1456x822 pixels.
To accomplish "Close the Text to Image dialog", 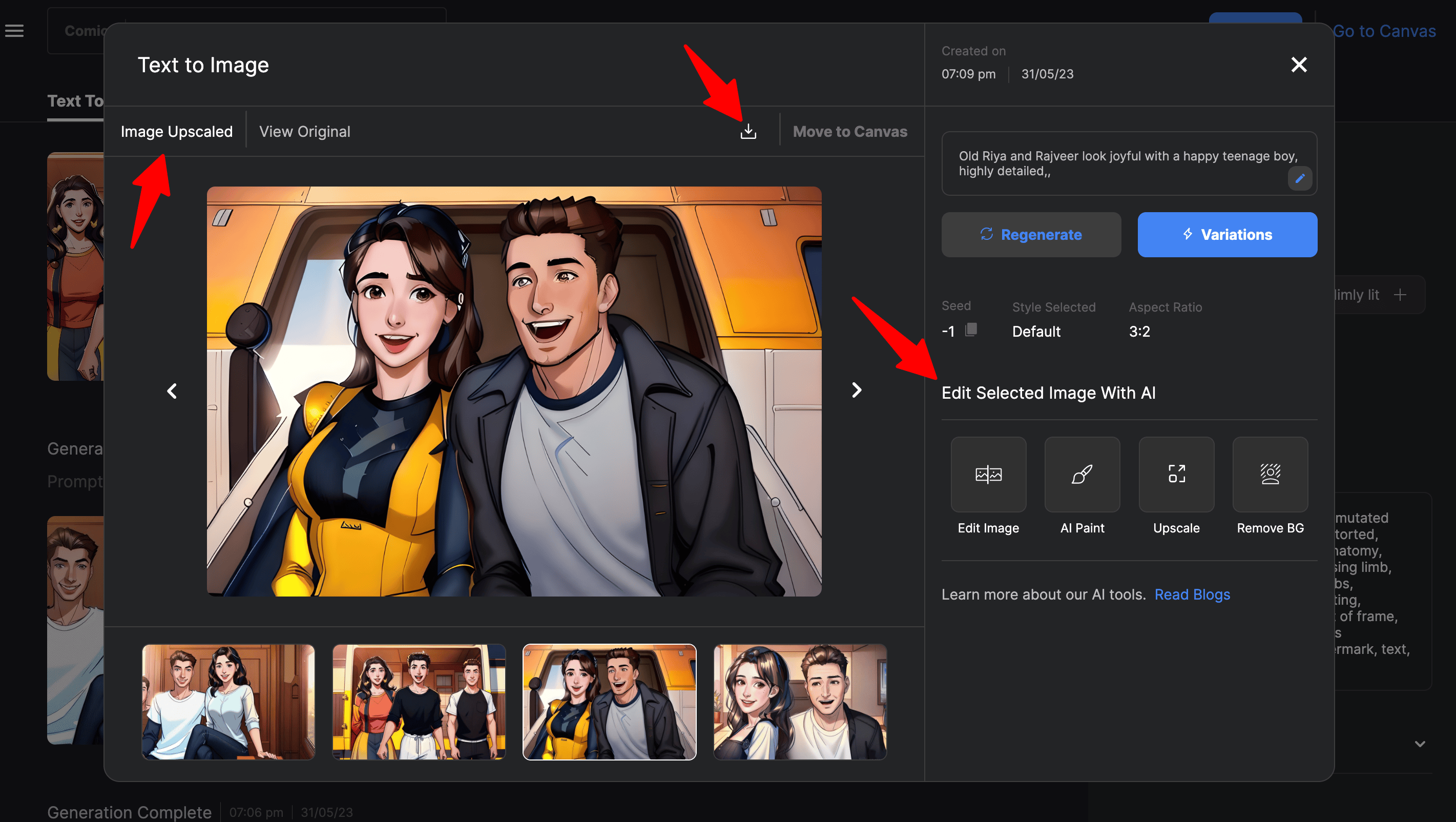I will [1299, 65].
